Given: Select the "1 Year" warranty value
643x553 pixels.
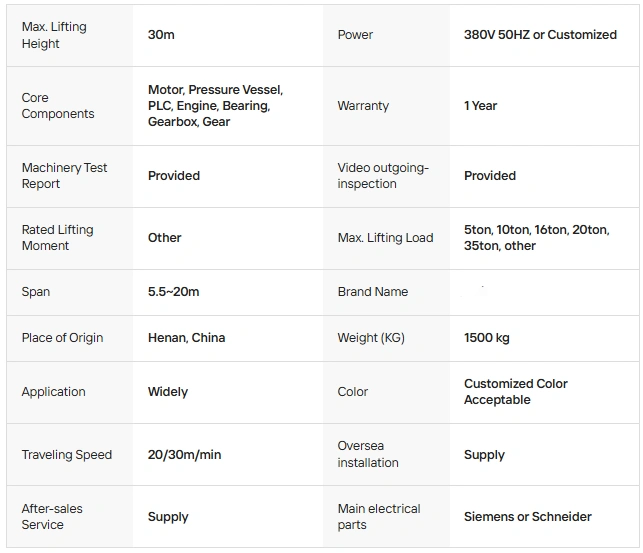Looking at the screenshot, I should pos(480,106).
